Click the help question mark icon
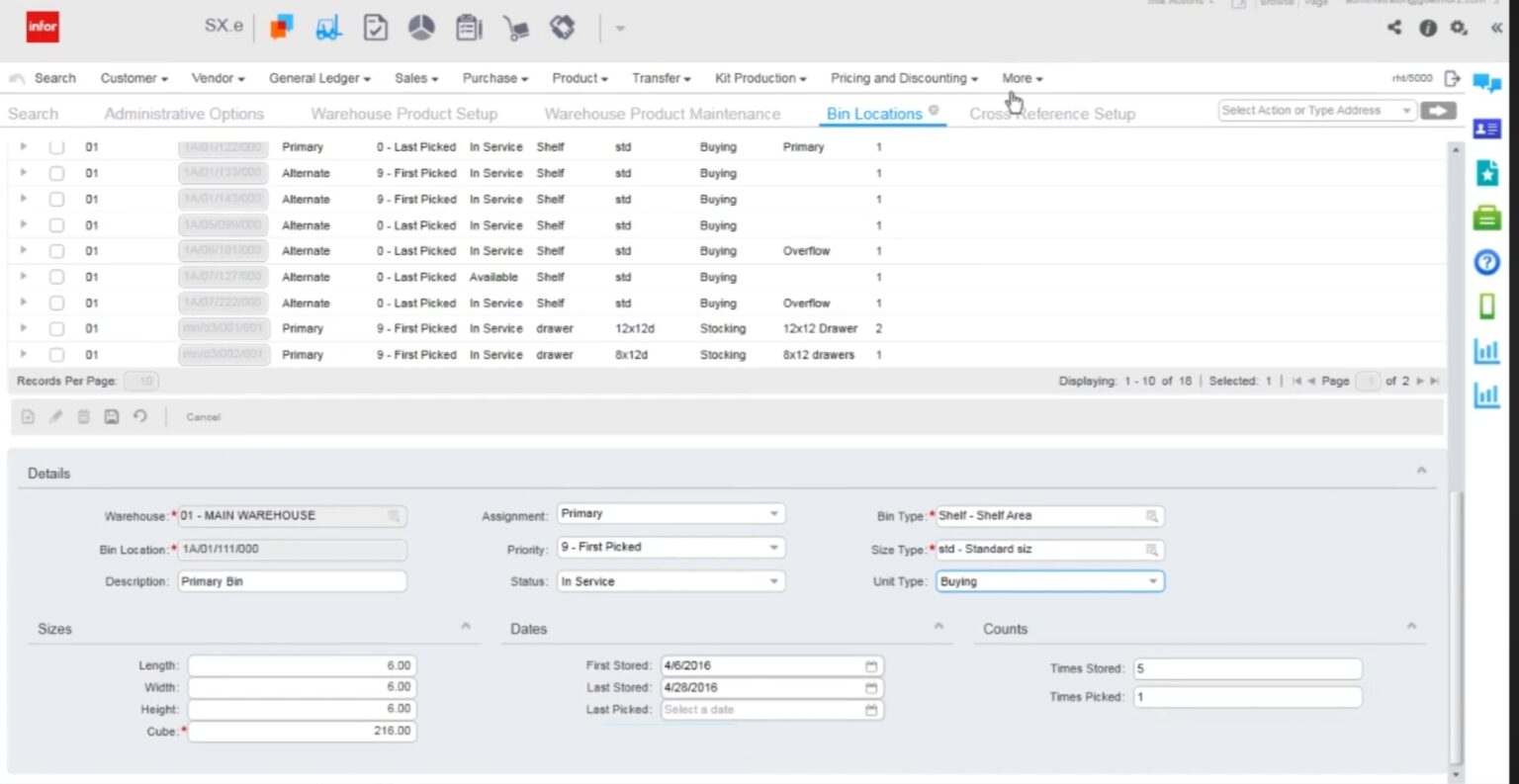The image size is (1519, 784). (1486, 262)
